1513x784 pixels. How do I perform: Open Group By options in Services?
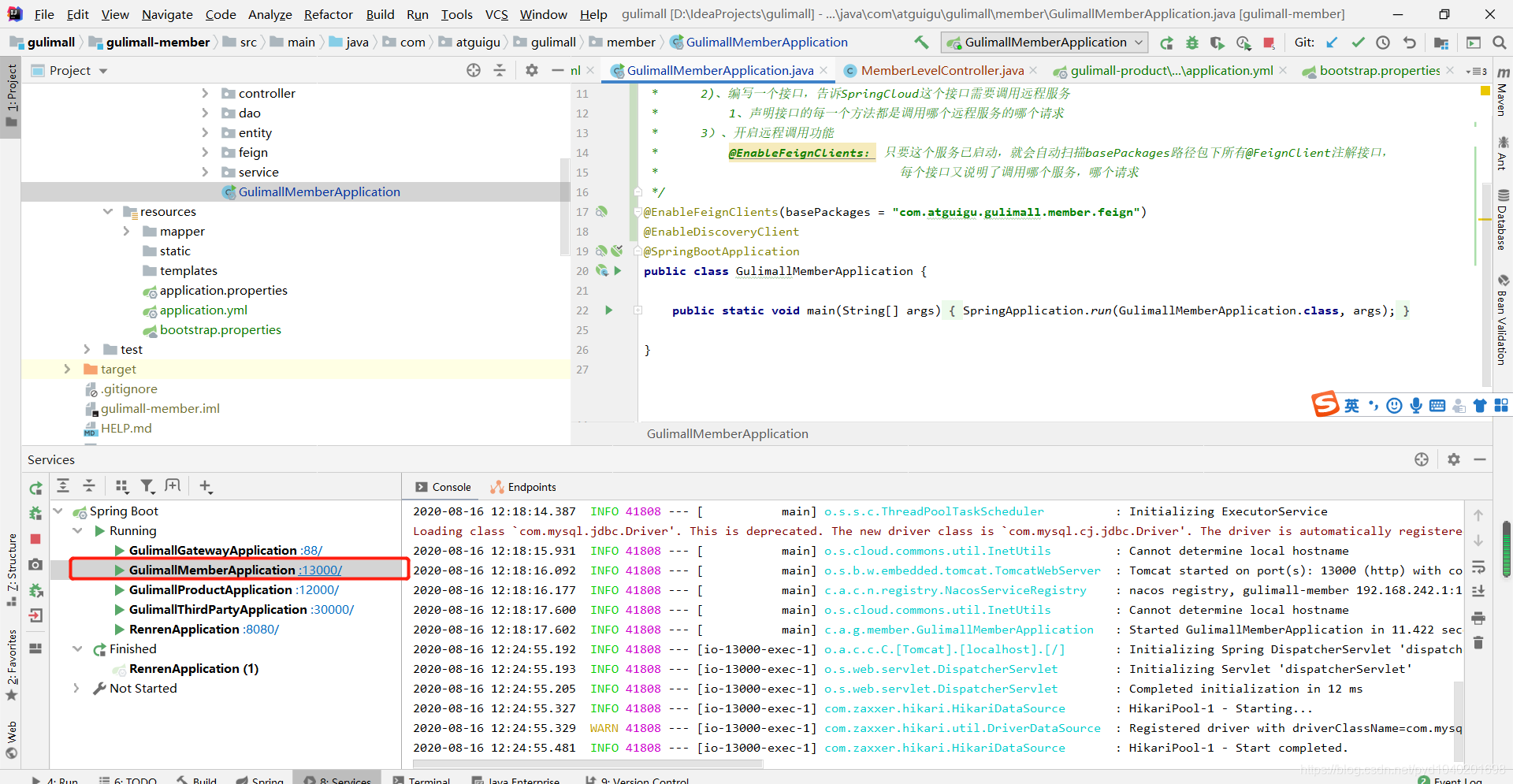(121, 486)
